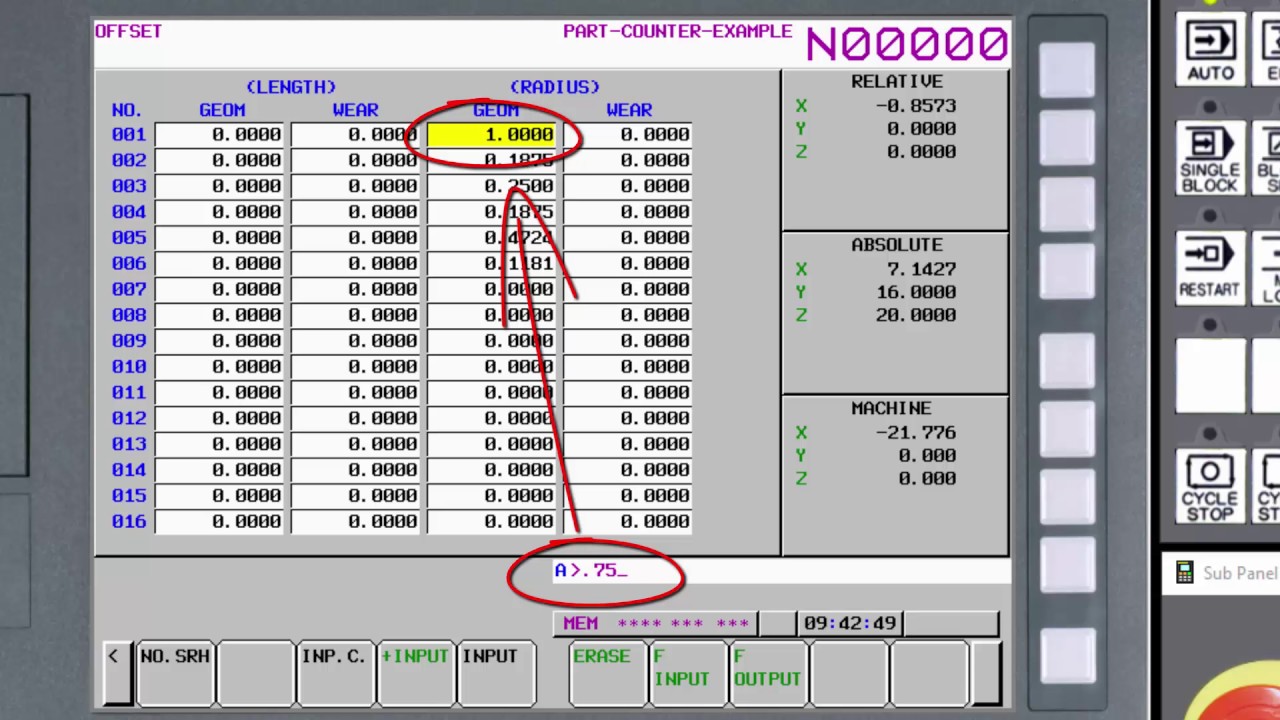
Task: Open the Sub Panel calculator icon
Action: [x=1185, y=573]
